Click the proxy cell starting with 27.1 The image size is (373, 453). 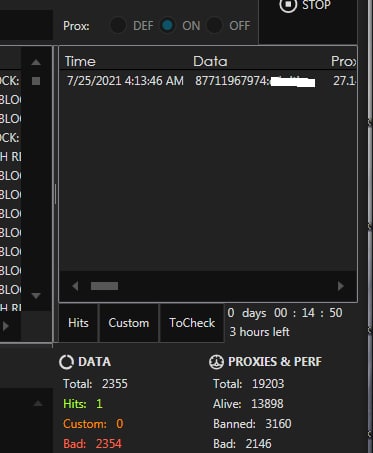click(344, 81)
